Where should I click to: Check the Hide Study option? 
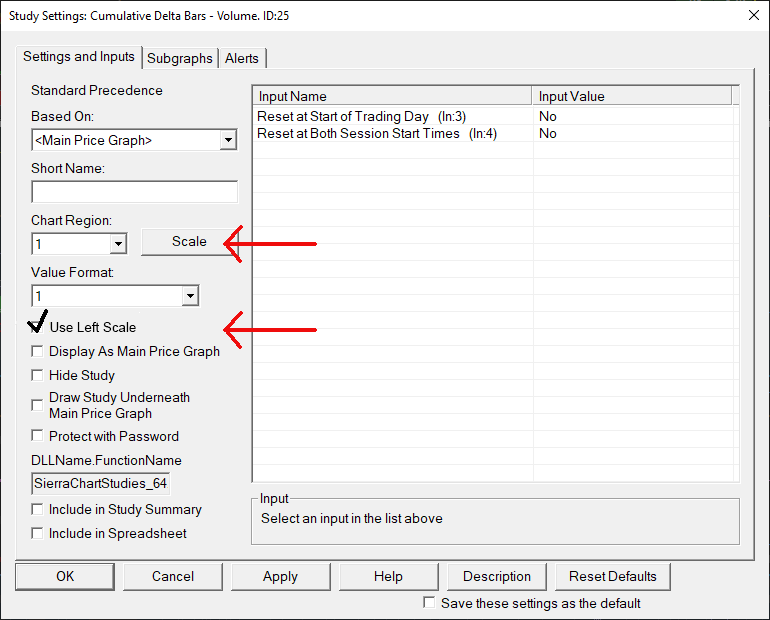[37, 376]
